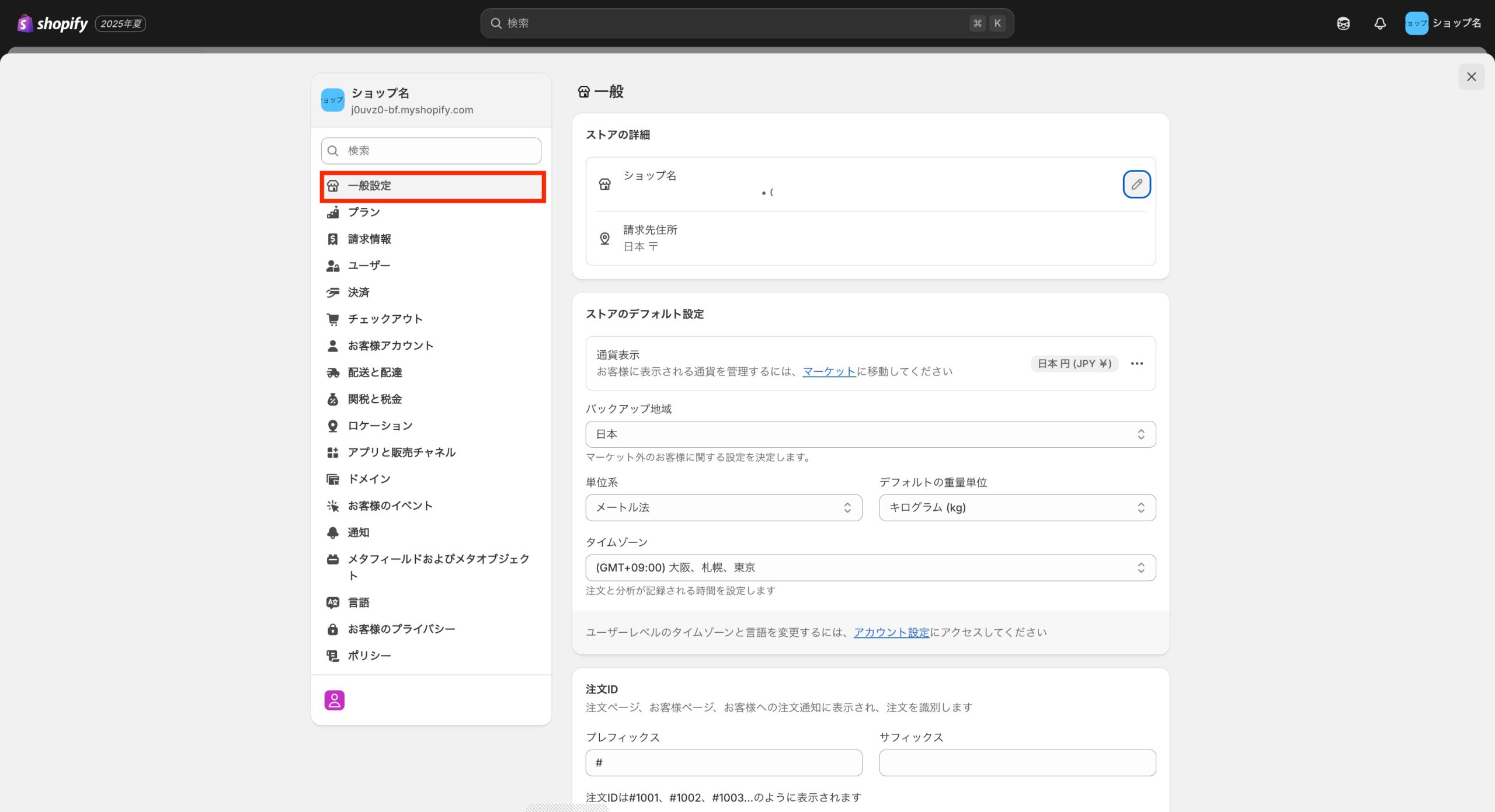
Task: Click the Sidekick assistant icon in top bar
Action: click(x=1343, y=23)
